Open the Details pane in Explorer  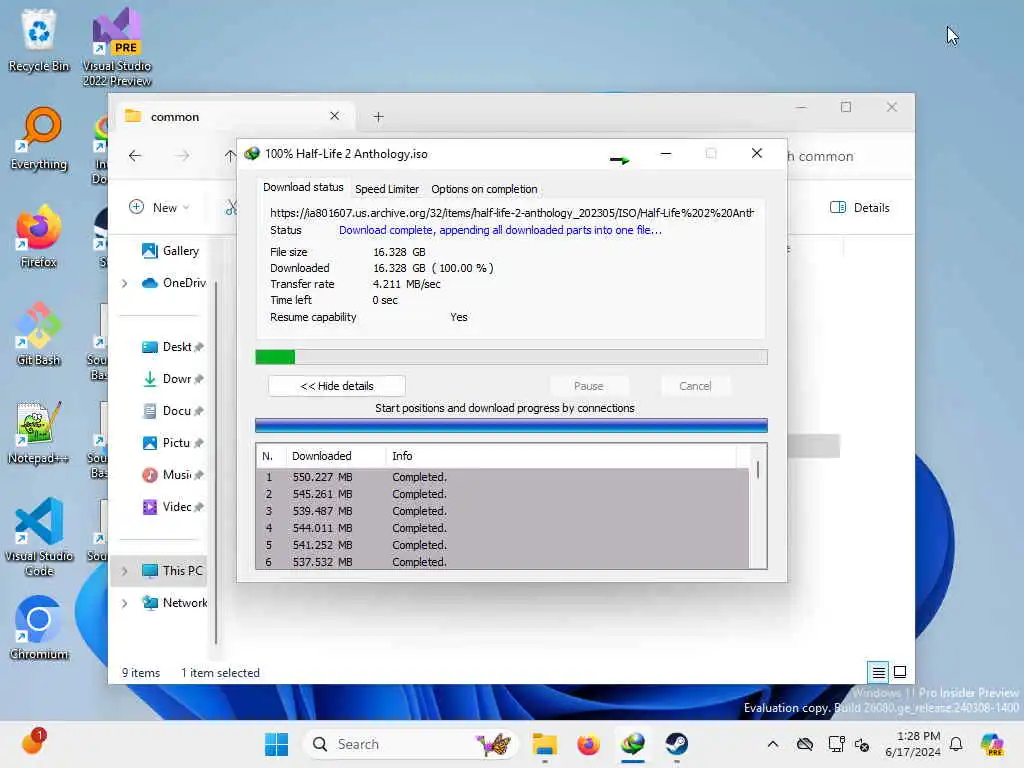(x=860, y=208)
